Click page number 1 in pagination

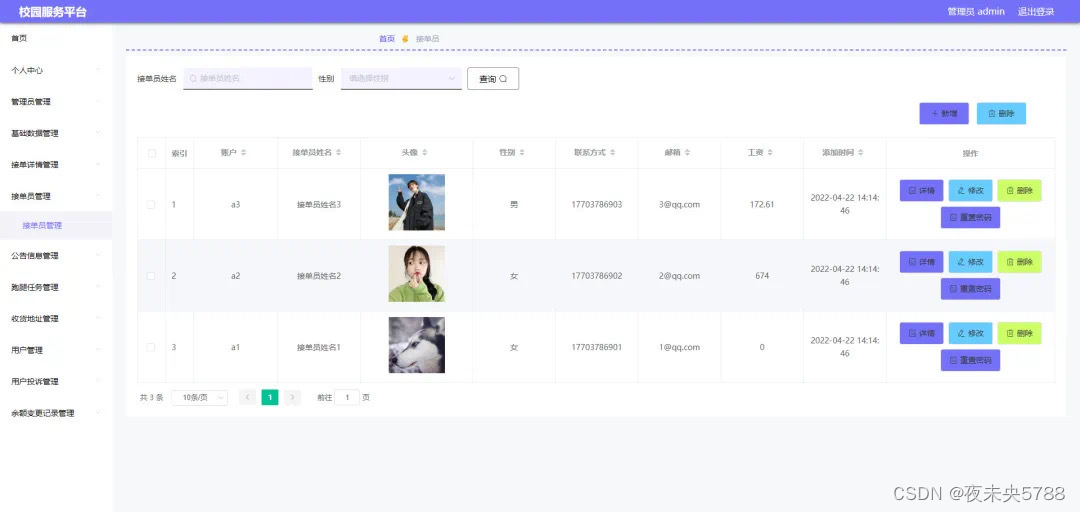pos(270,398)
